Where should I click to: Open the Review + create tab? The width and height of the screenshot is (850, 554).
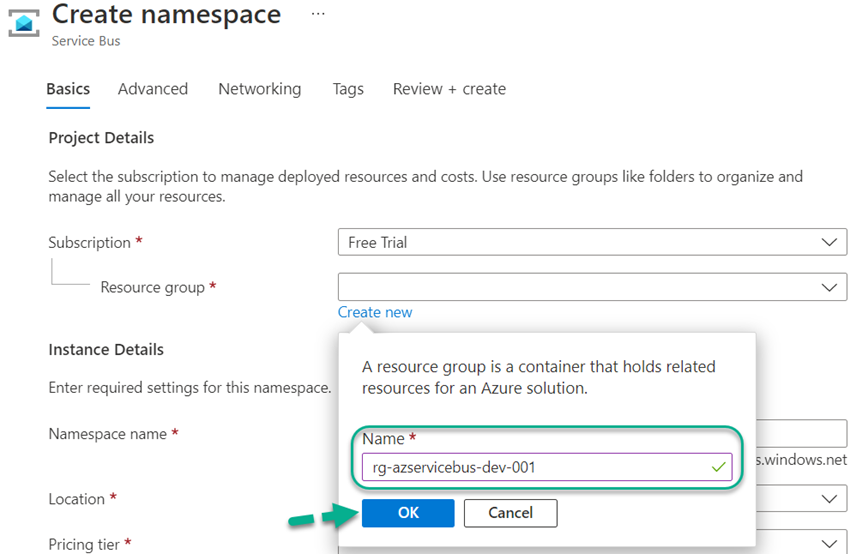(449, 89)
